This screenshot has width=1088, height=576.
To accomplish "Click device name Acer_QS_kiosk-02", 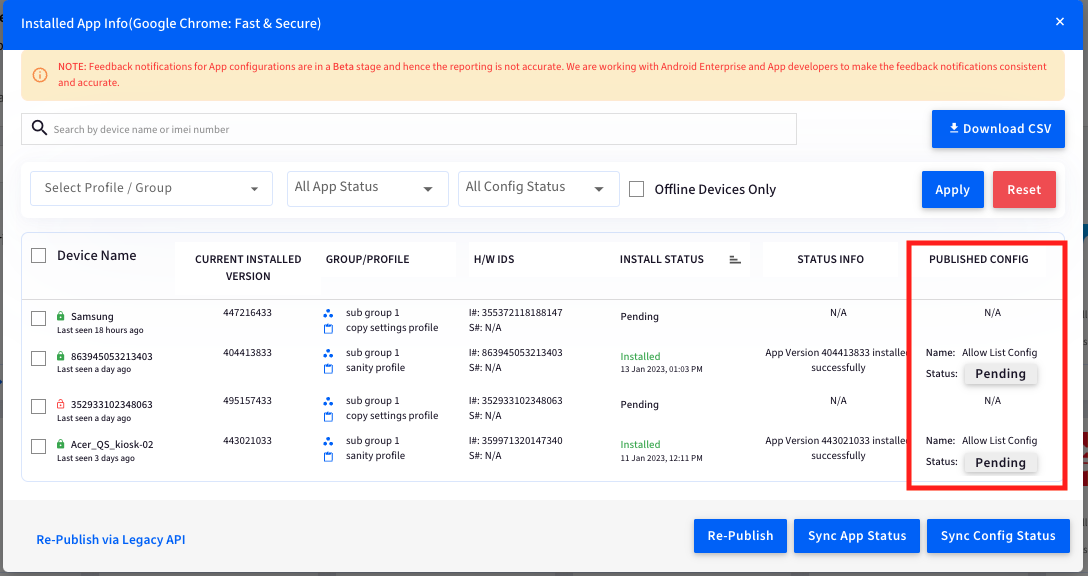I will pos(112,444).
